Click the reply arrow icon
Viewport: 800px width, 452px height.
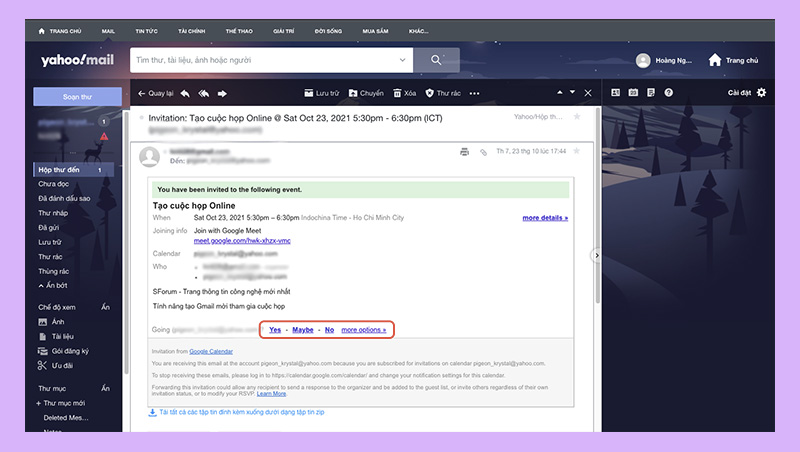point(185,93)
